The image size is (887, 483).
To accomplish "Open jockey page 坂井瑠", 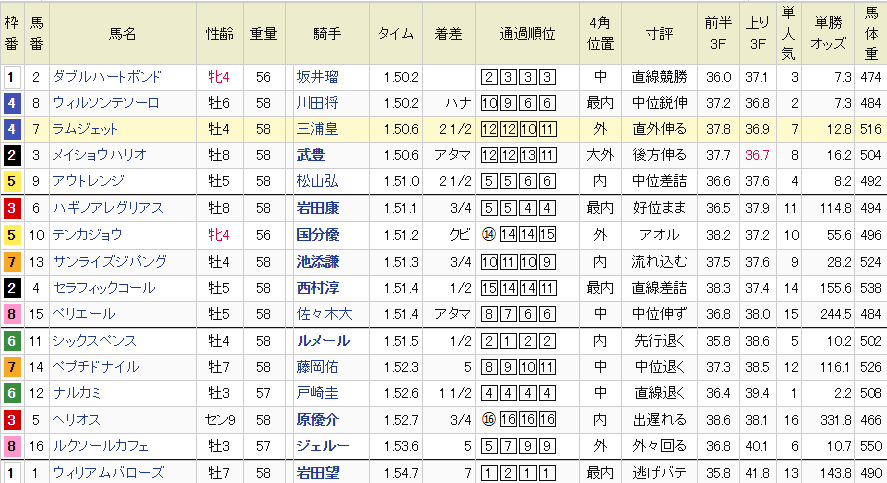I will (318, 77).
